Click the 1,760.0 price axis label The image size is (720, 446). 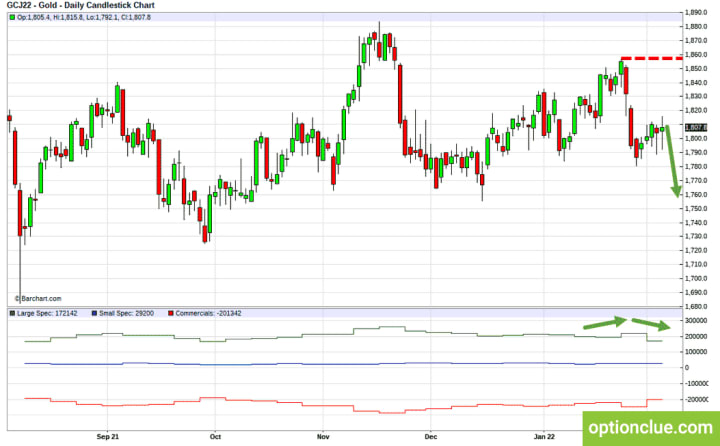(x=696, y=194)
